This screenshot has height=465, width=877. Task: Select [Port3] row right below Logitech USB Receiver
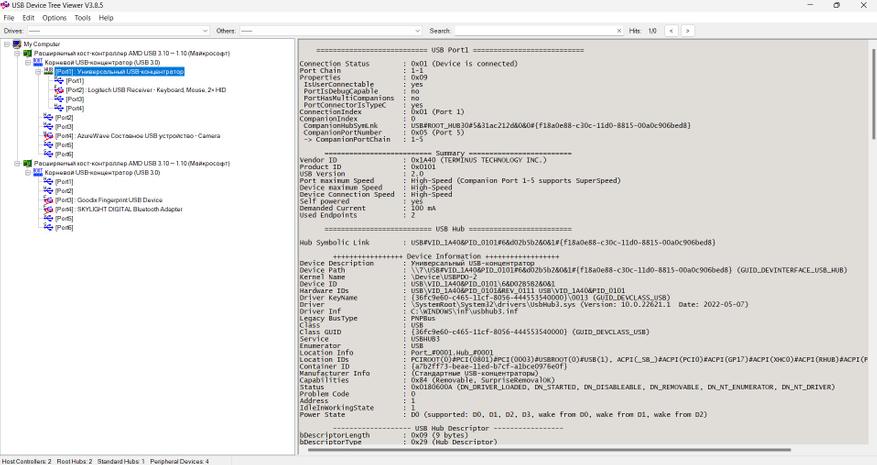[x=75, y=99]
